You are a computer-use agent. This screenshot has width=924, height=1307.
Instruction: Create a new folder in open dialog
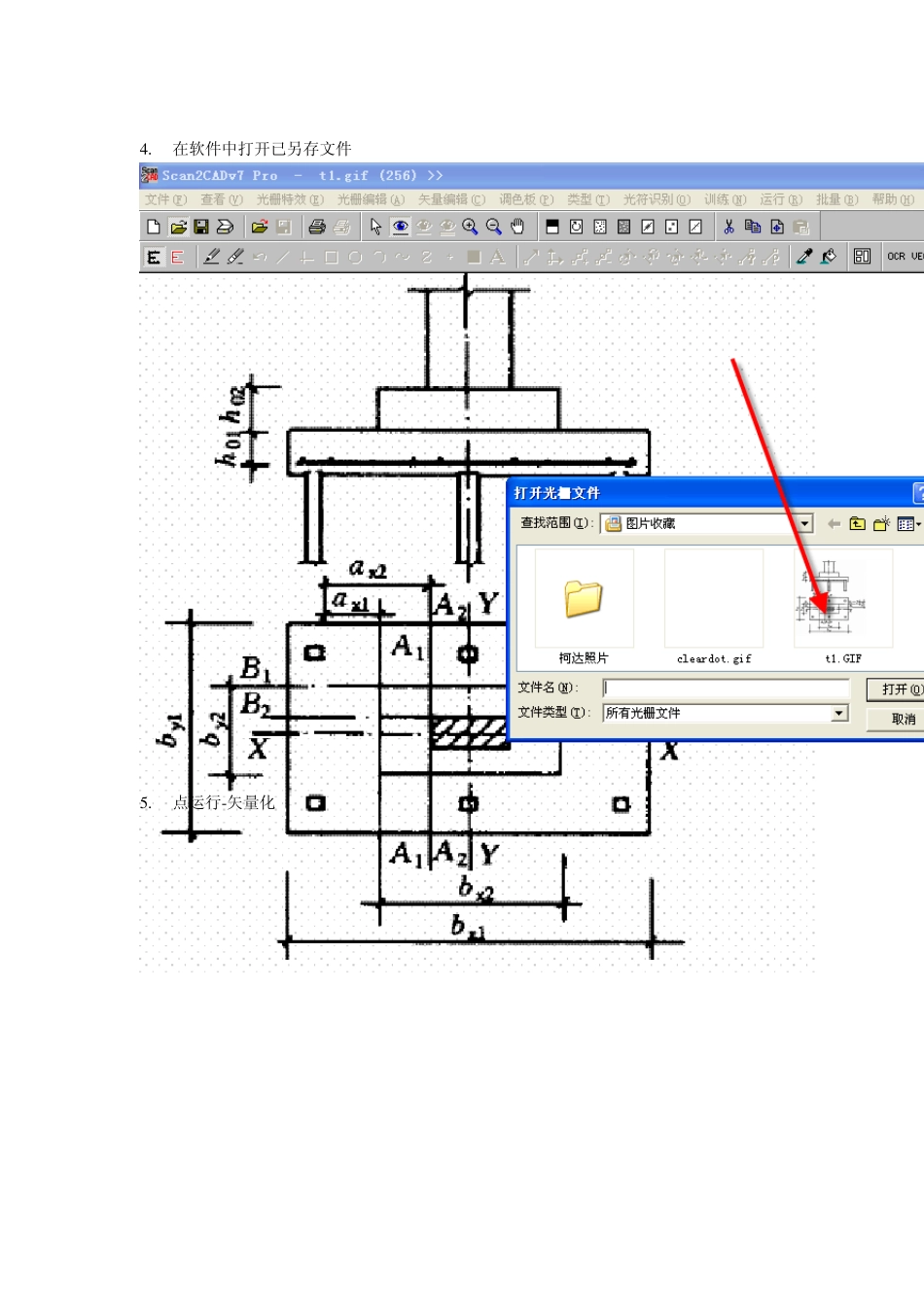[x=881, y=523]
